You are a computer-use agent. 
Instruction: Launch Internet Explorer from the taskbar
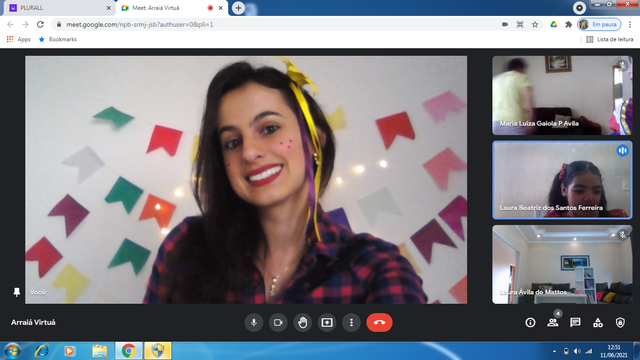[x=42, y=351]
